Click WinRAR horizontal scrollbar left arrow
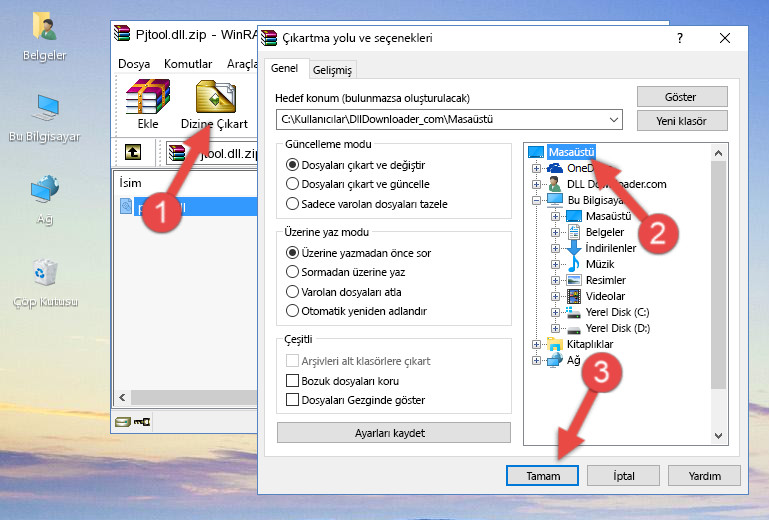 [x=122, y=397]
